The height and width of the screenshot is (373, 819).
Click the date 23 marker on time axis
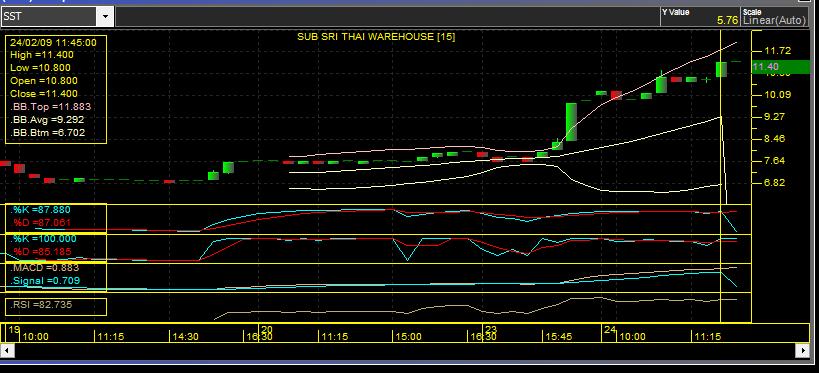(x=490, y=330)
